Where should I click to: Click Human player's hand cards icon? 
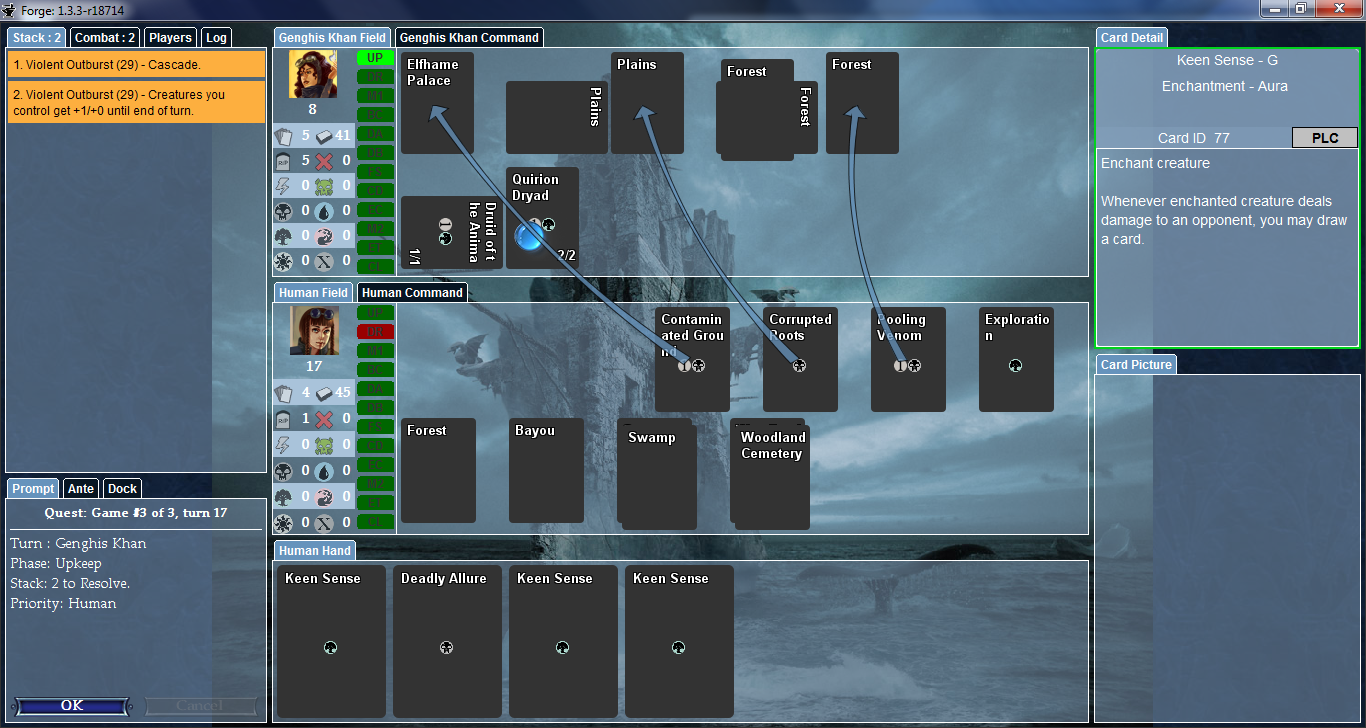283,393
